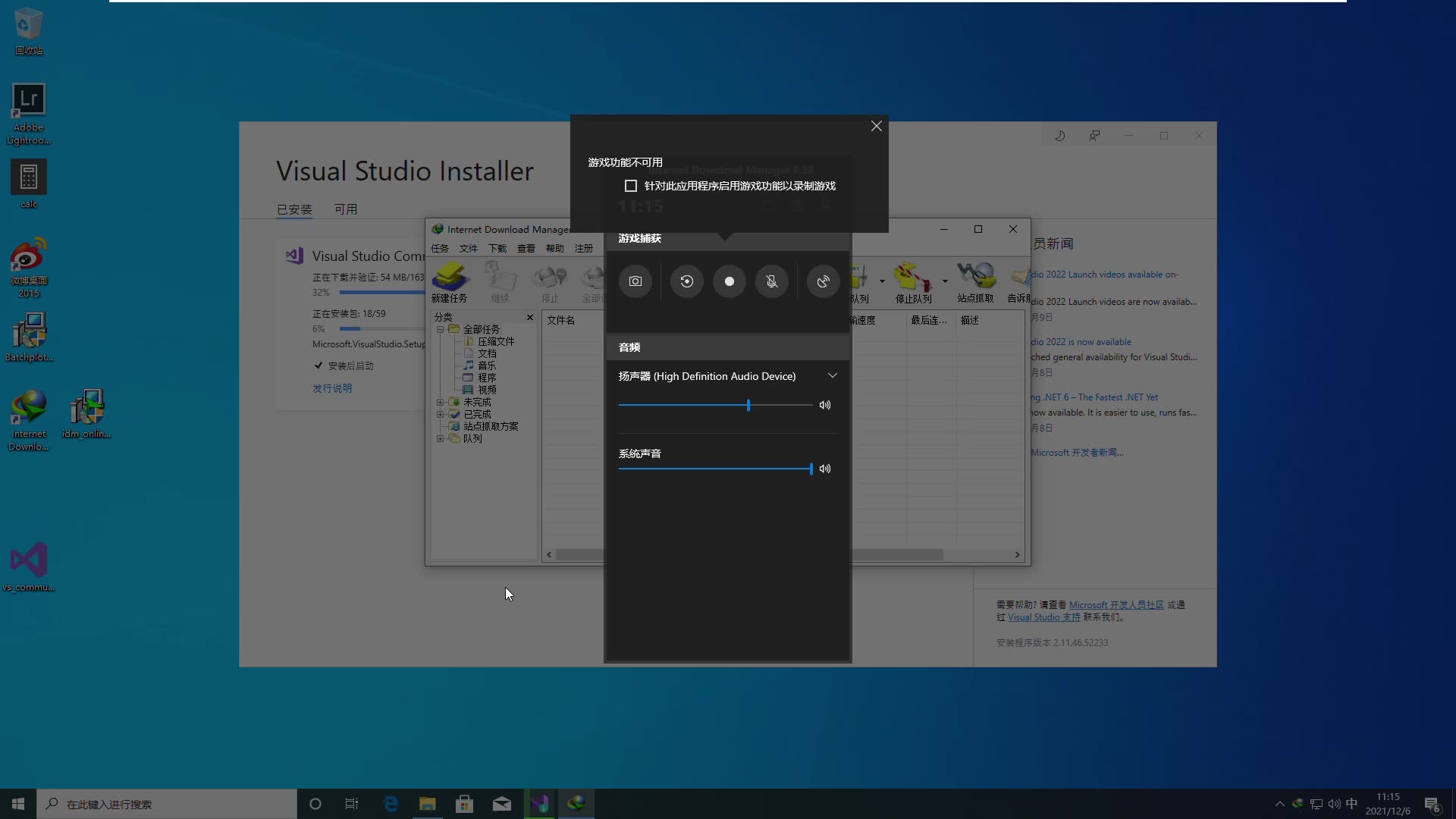Expand the 未完成 tree node

point(440,402)
